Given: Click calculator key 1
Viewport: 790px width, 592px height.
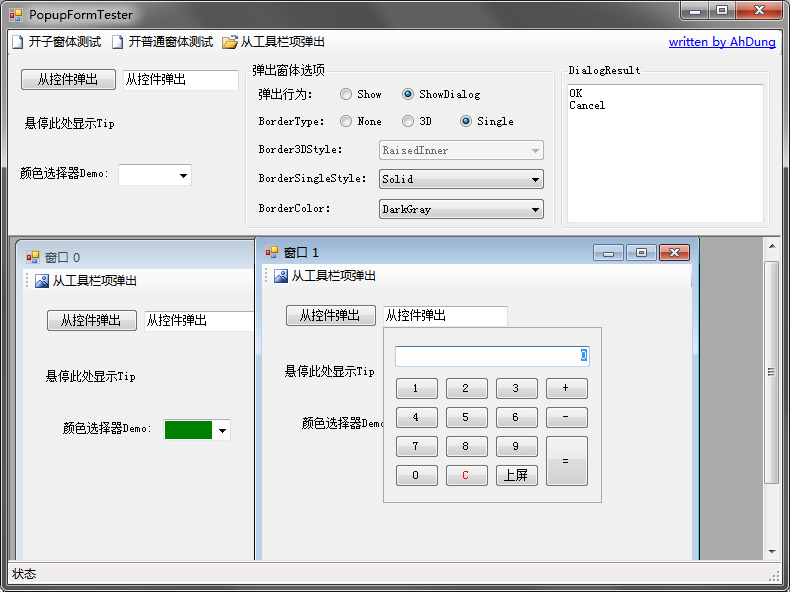Looking at the screenshot, I should pos(417,388).
